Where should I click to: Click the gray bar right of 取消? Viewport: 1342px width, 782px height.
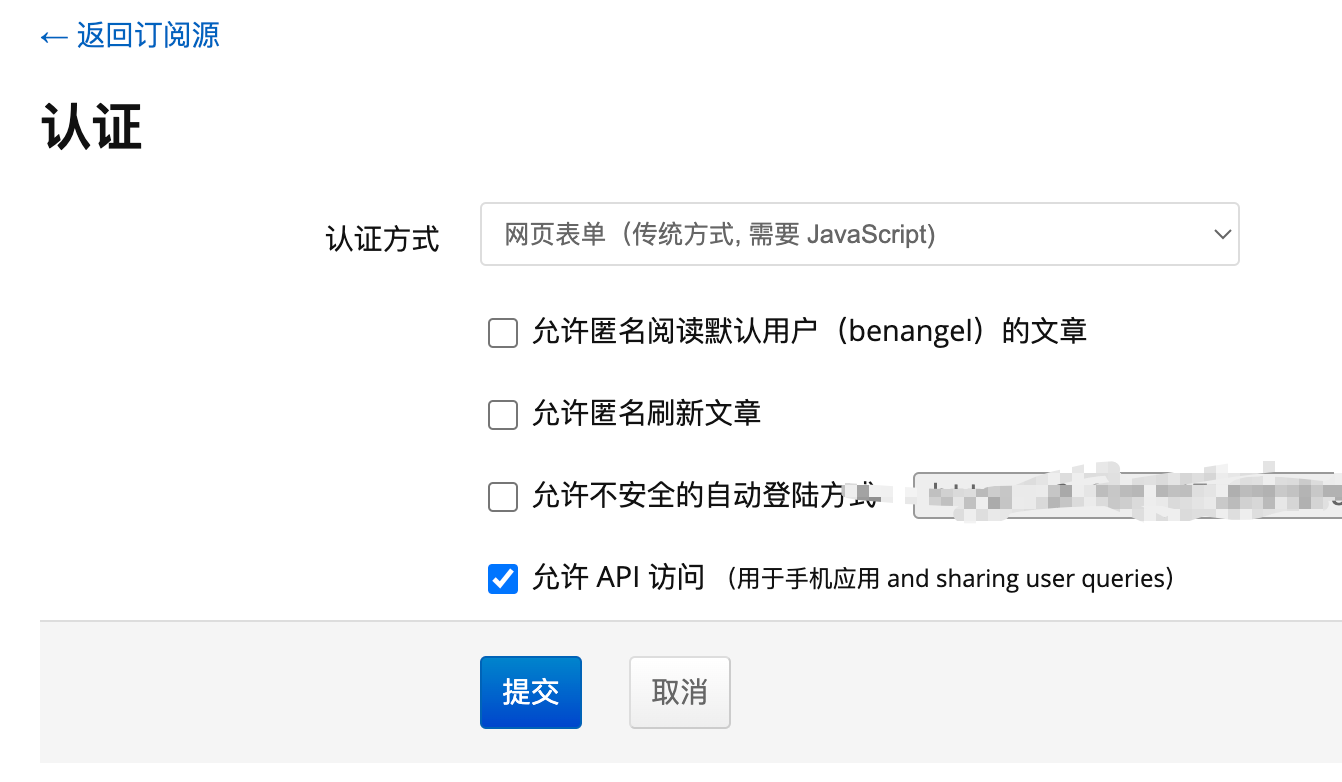pyautogui.click(x=1030, y=692)
